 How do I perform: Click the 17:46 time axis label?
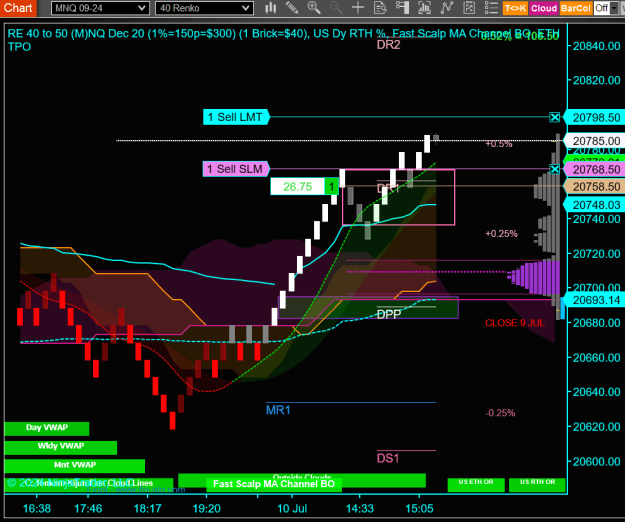click(88, 509)
